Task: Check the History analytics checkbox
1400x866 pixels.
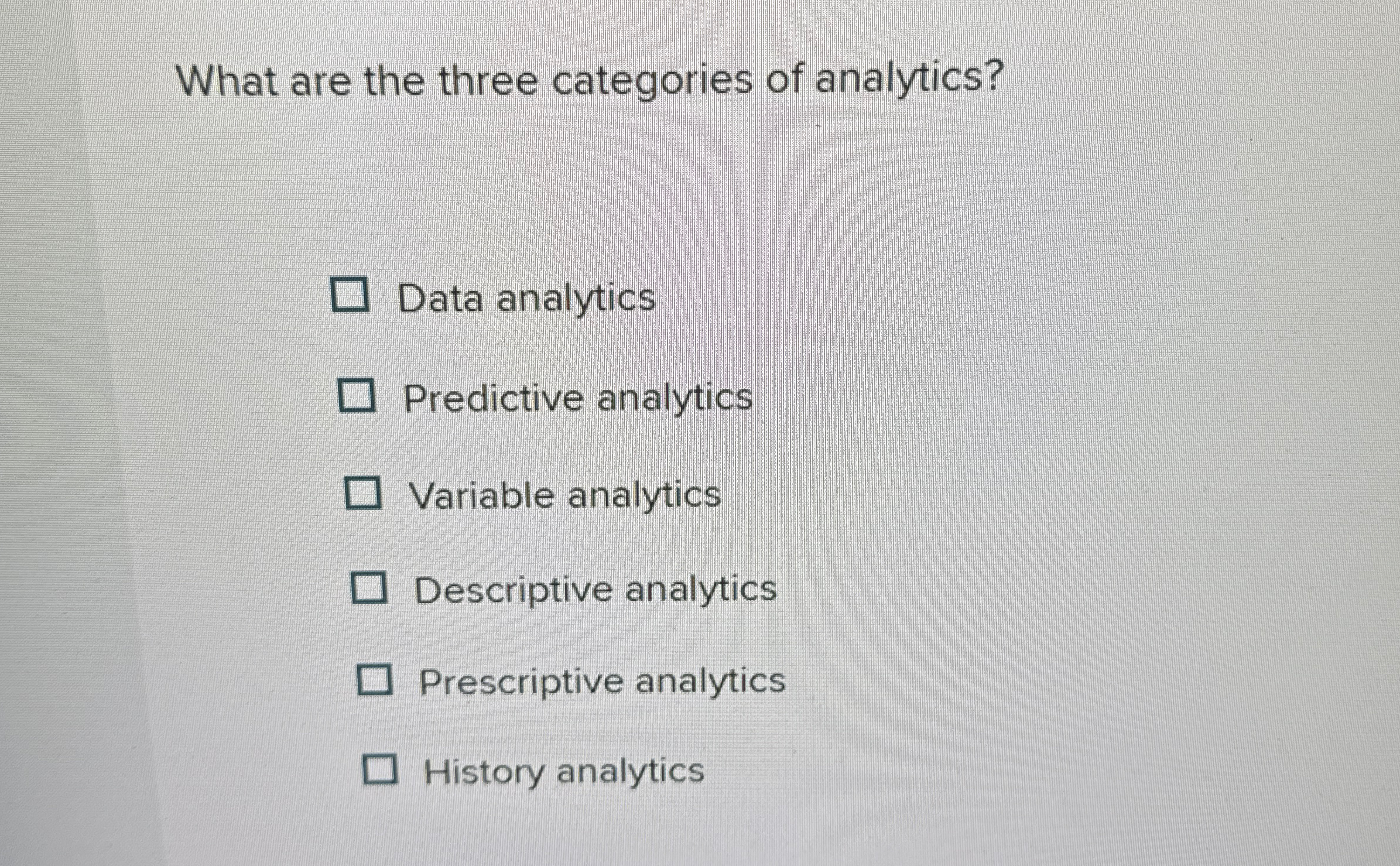Action: pos(381,770)
